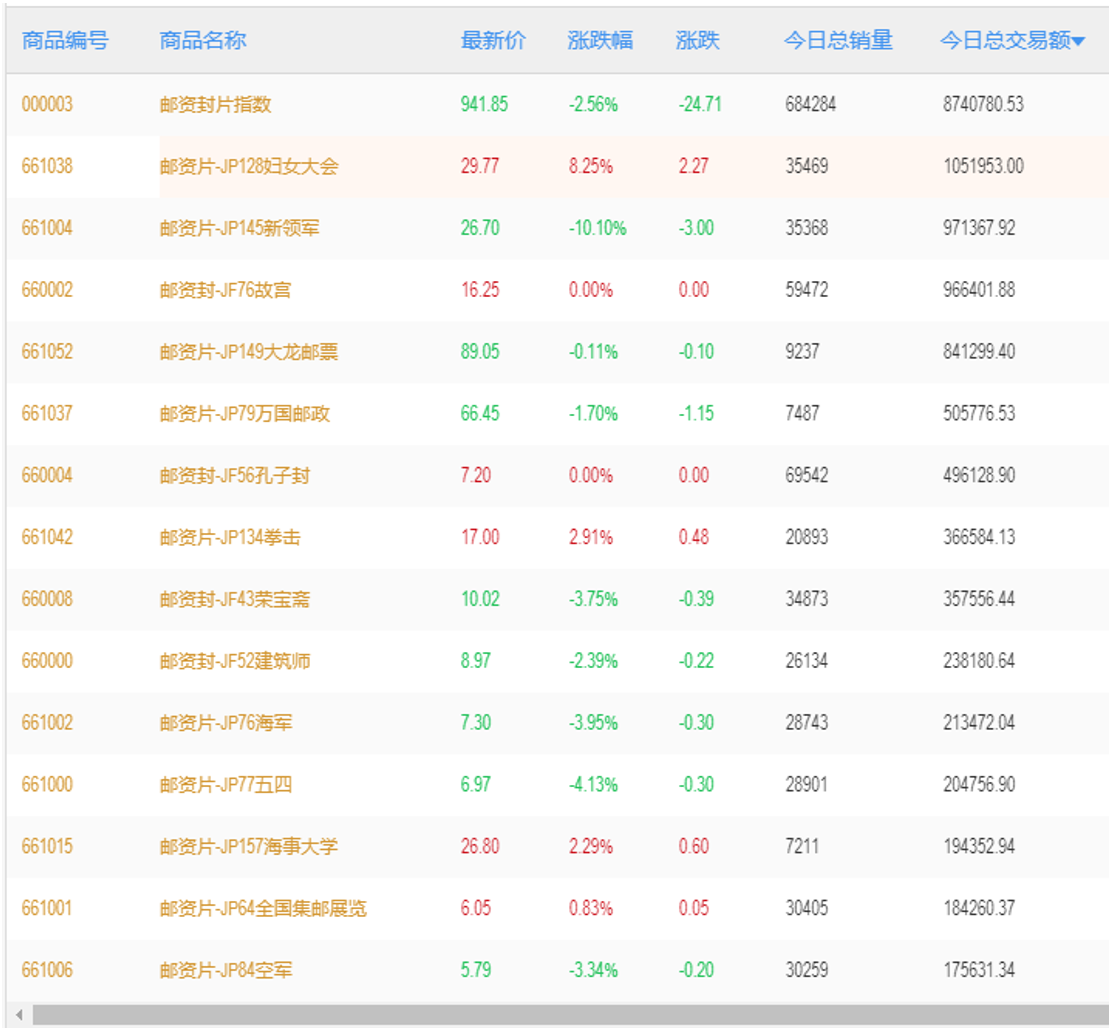Viewport: 1119px width, 1030px height.
Task: Select product code 661042
Action: (47, 537)
